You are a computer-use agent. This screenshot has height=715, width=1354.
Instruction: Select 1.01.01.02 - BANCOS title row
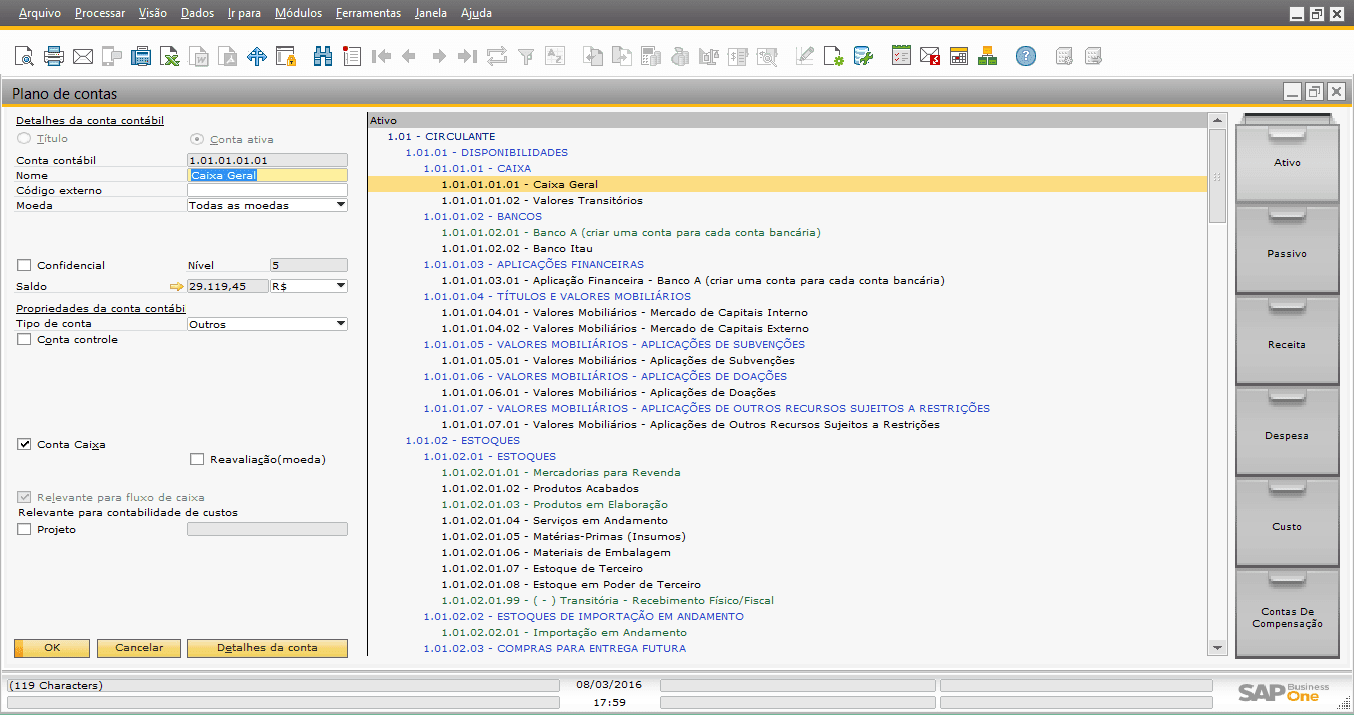point(482,216)
